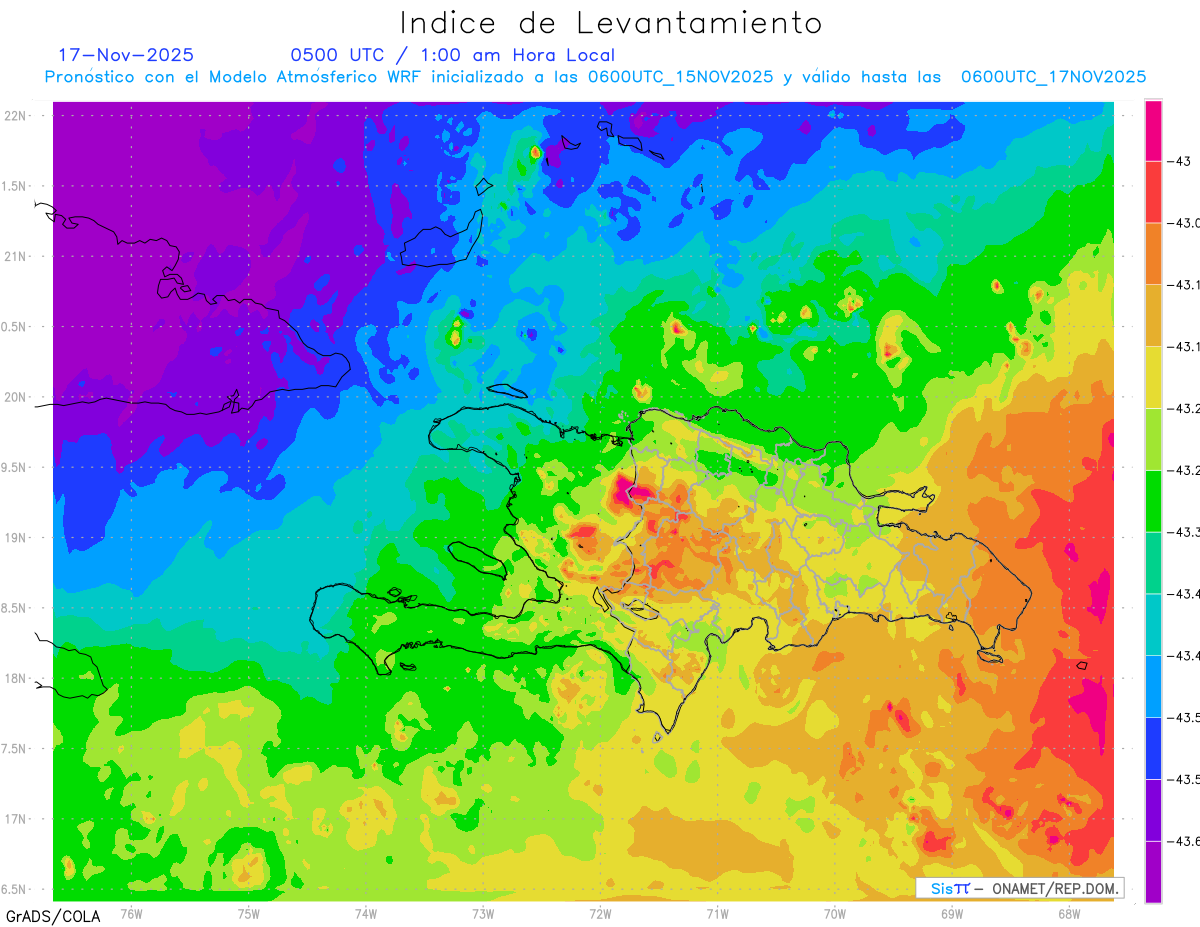
Task: Click the "17N" latitude label
Action: [16, 819]
